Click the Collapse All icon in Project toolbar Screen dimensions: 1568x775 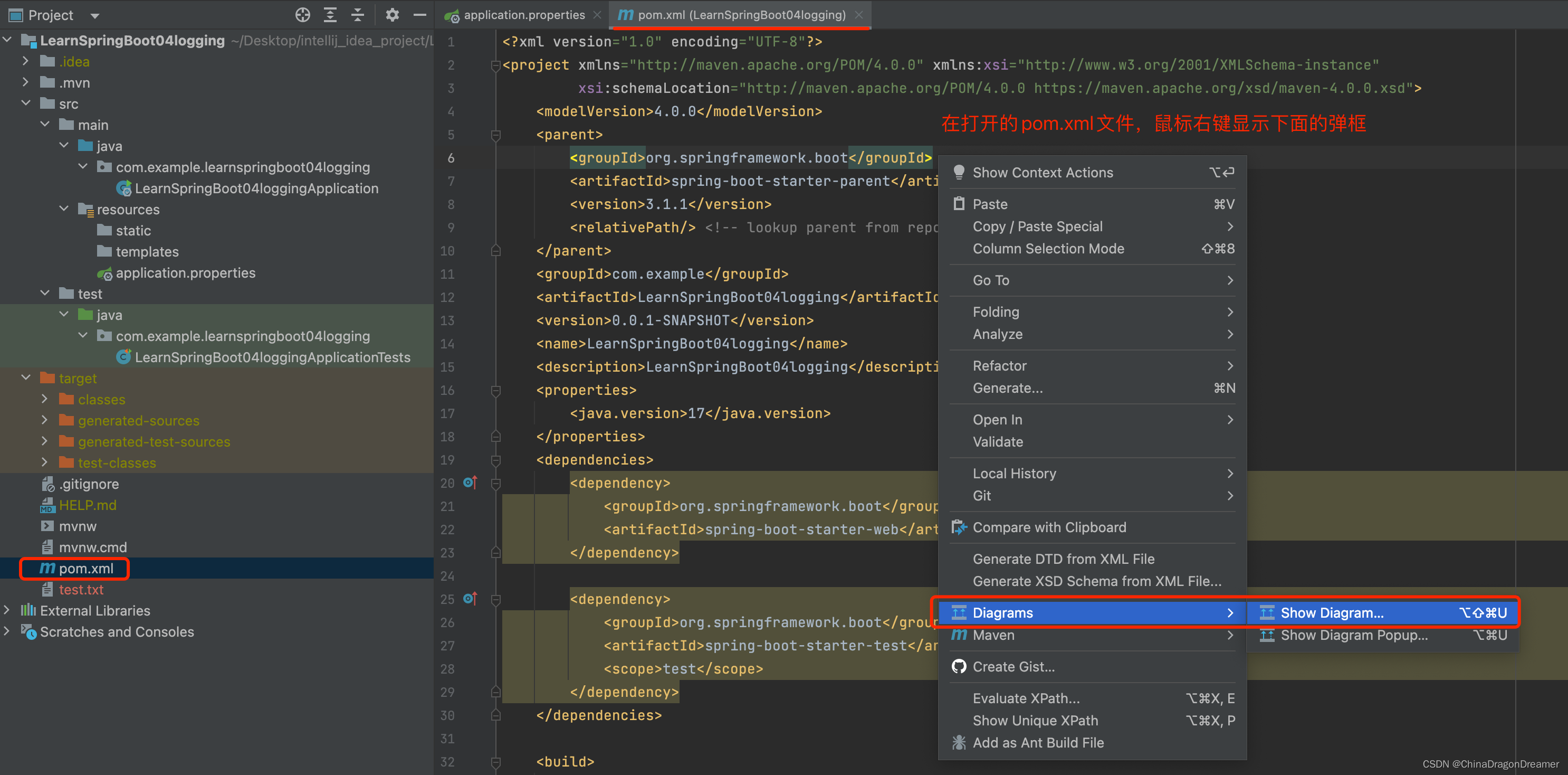point(358,15)
